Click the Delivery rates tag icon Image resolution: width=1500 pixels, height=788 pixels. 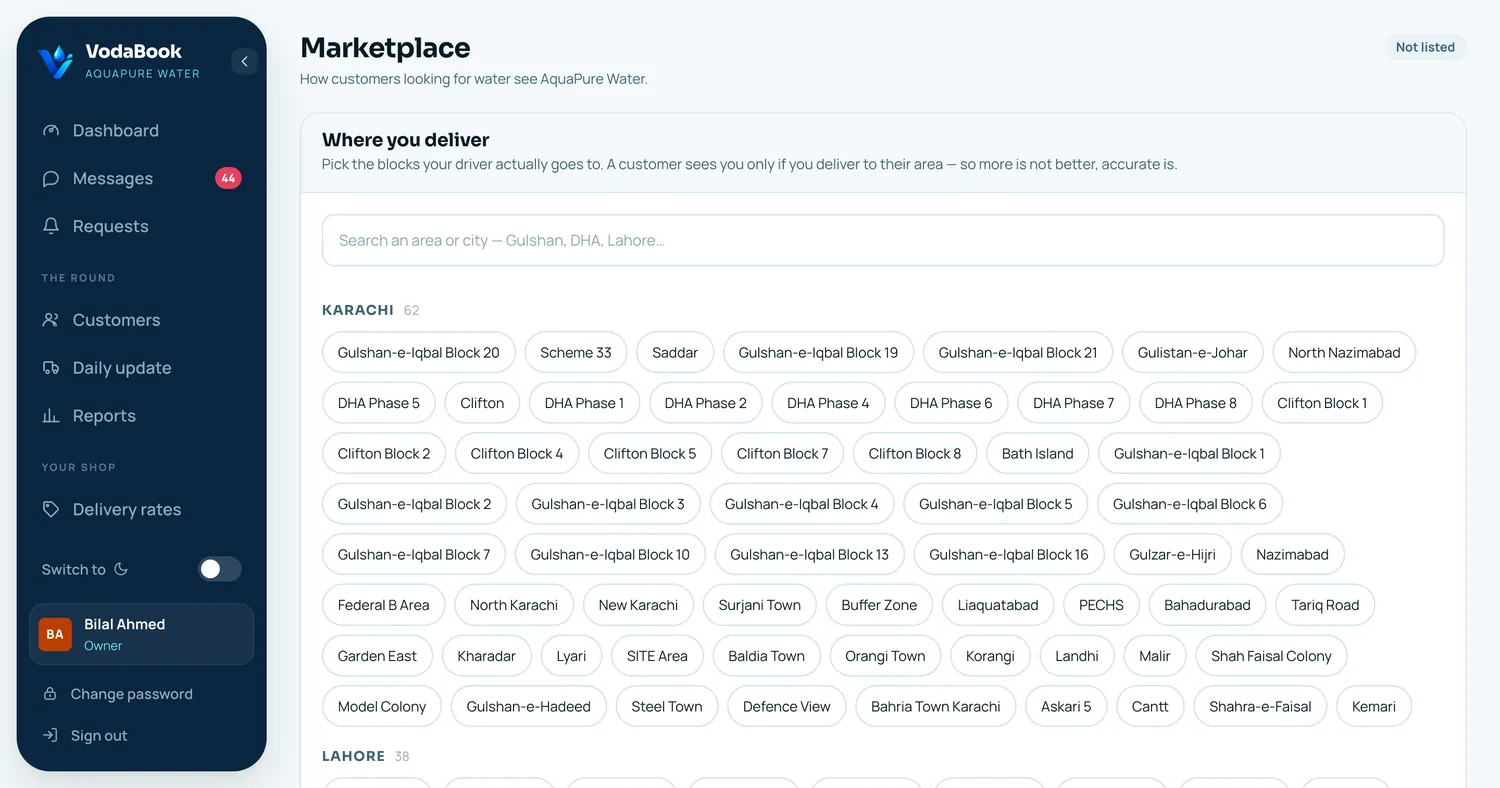tap(51, 510)
